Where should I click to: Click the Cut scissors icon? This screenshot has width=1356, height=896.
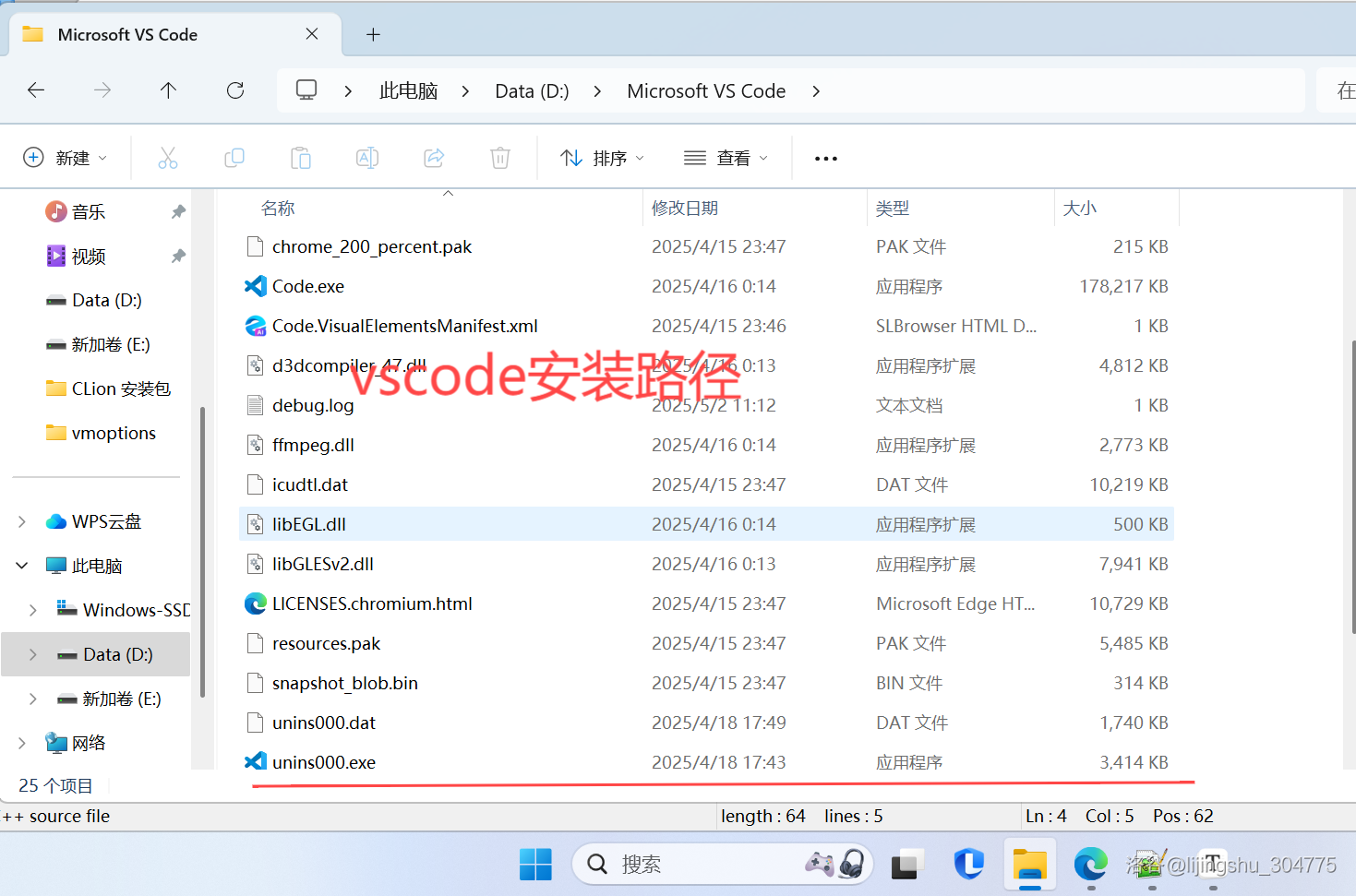[168, 158]
